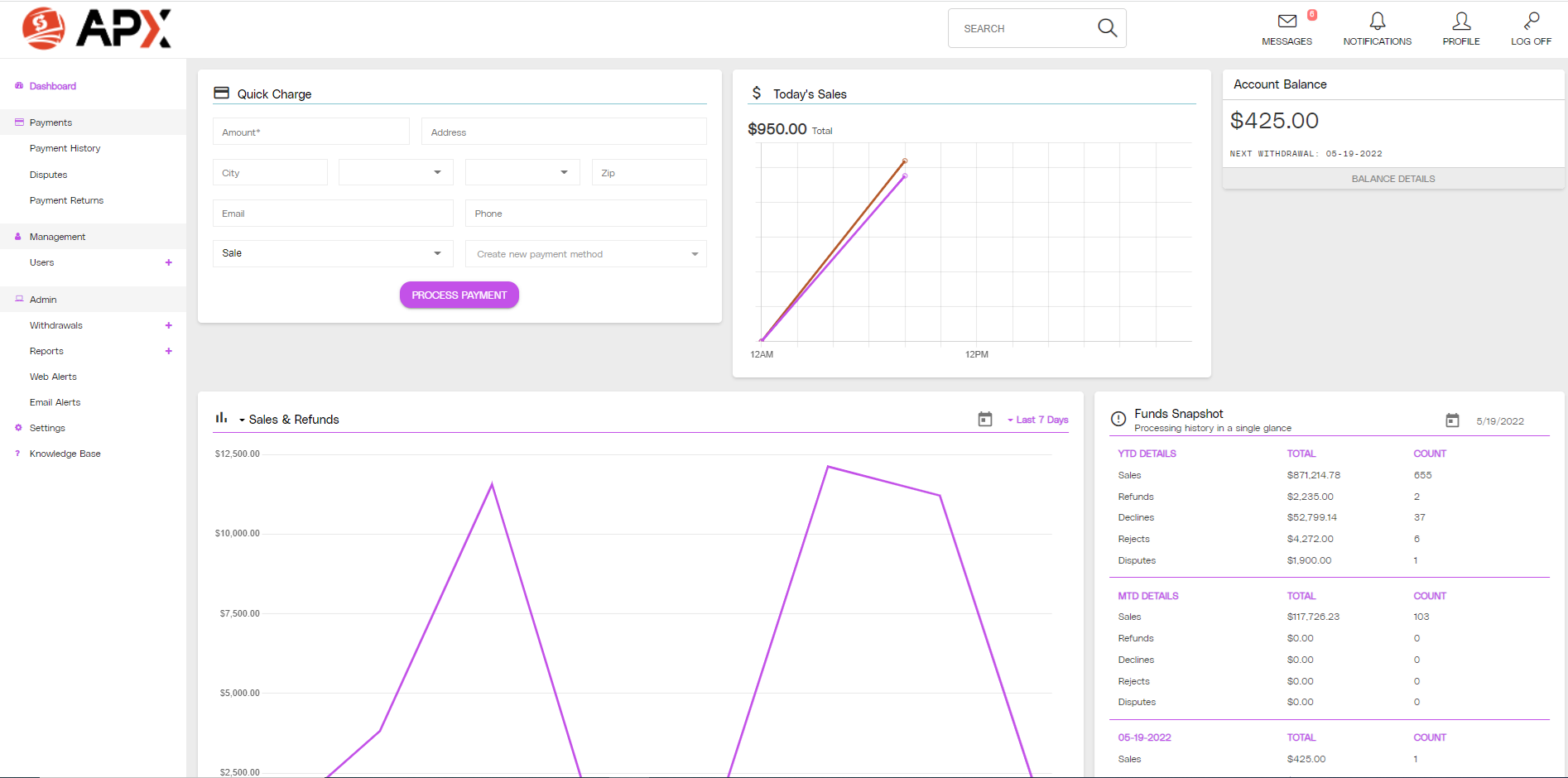1568x778 pixels.
Task: Open the Last 7 Days range dropdown
Action: click(1038, 420)
